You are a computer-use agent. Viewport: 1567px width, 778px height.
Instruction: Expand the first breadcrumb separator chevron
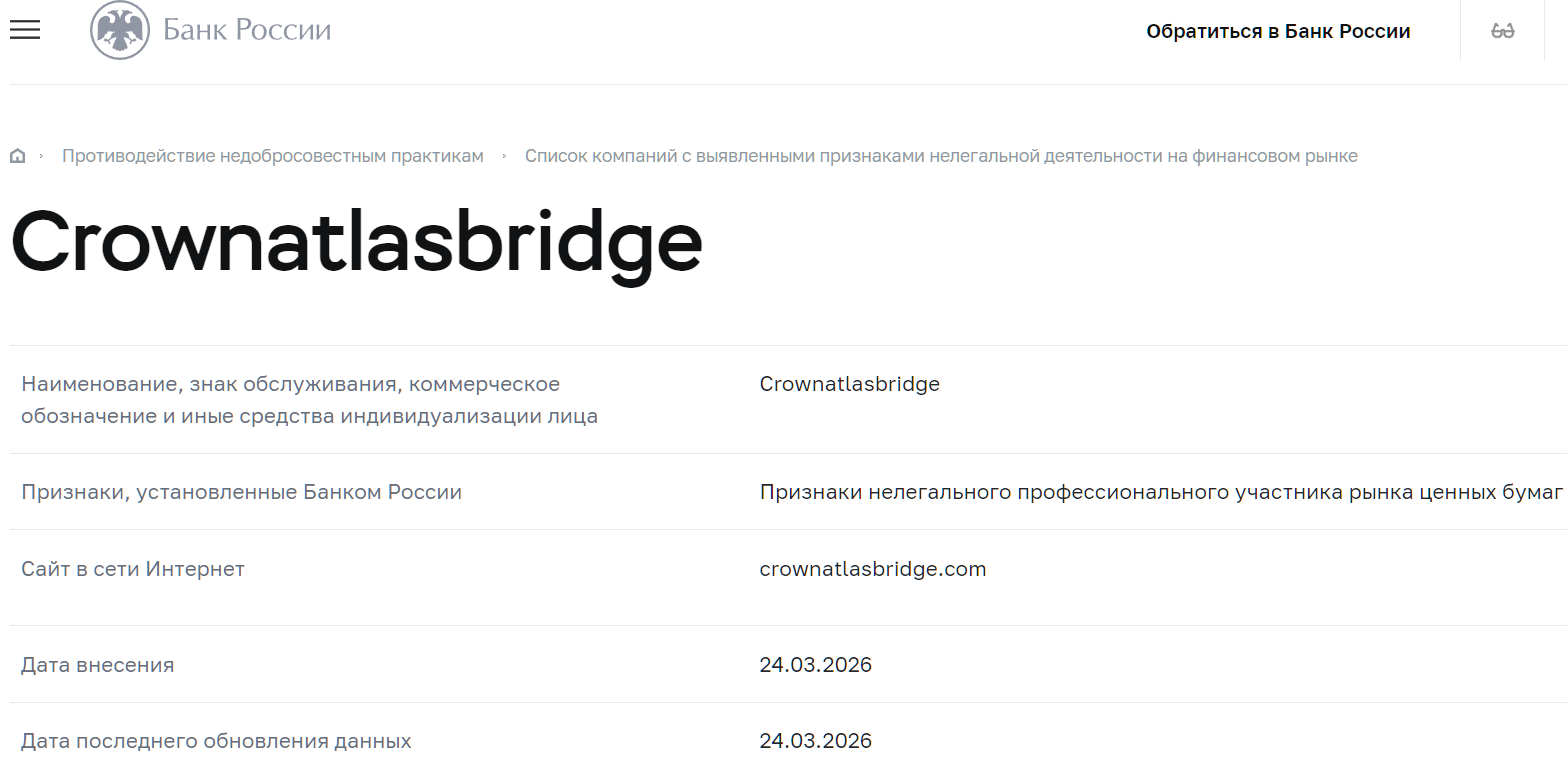[x=42, y=156]
